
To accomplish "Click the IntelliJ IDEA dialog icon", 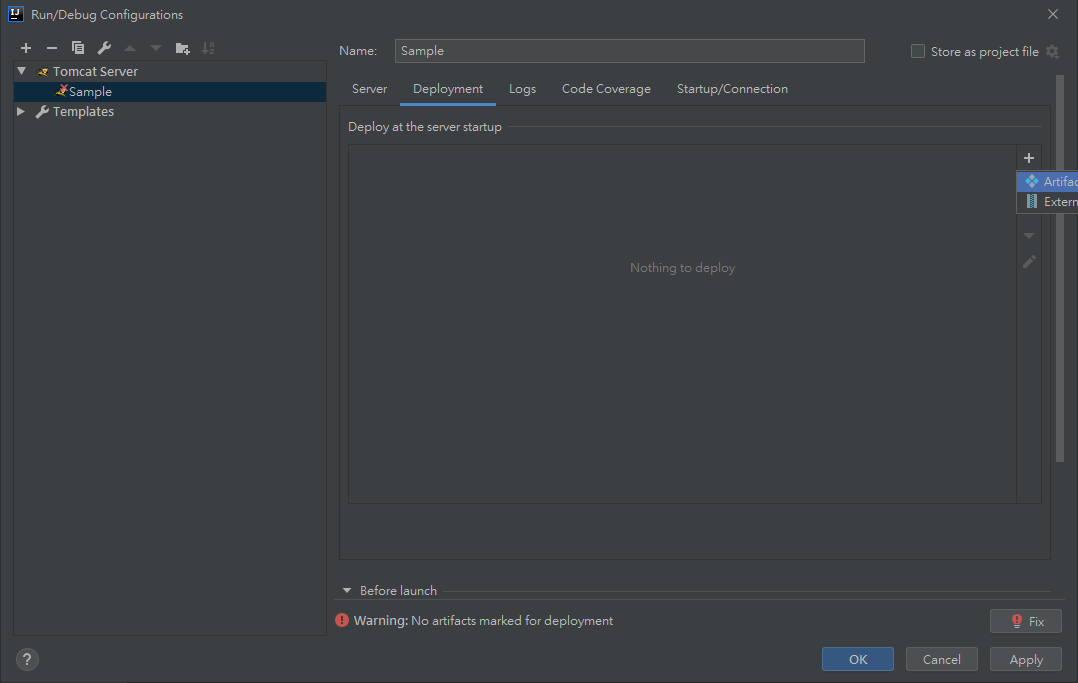I will click(15, 14).
